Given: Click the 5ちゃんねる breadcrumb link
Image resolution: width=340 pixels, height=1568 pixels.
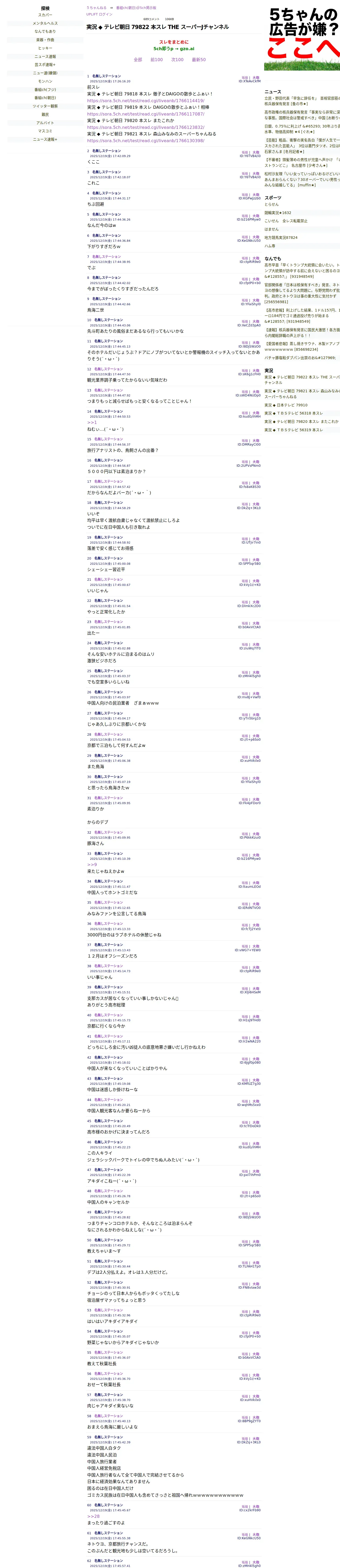Looking at the screenshot, I should point(96,8).
